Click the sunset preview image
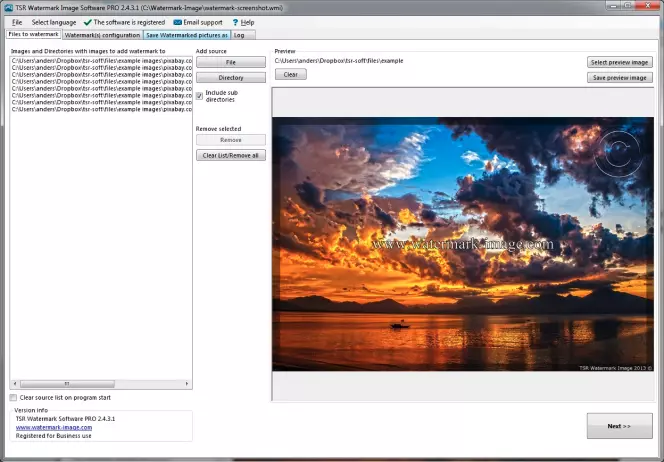The height and width of the screenshot is (462, 664). tap(462, 244)
